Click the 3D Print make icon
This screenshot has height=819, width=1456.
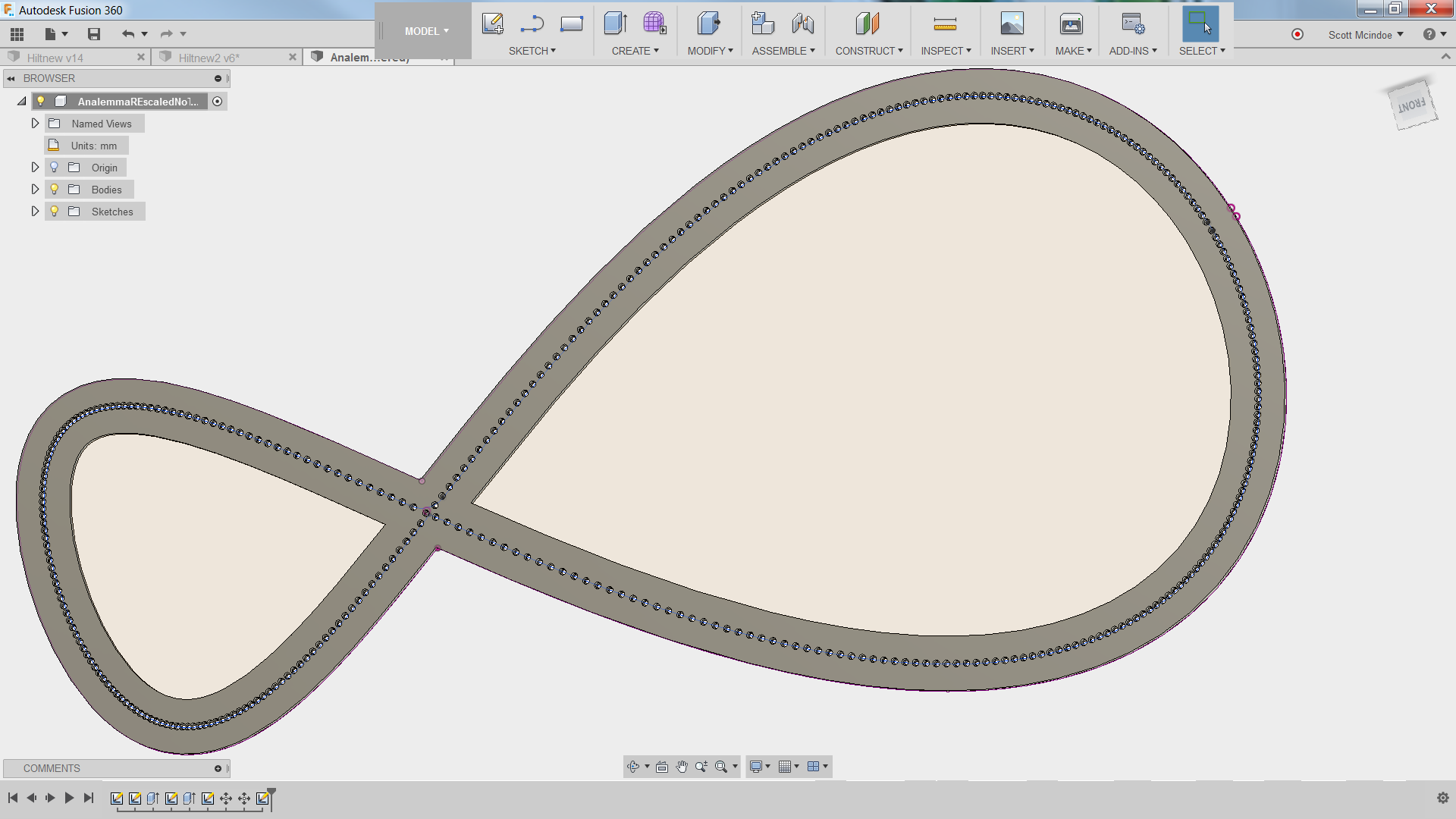(1071, 24)
